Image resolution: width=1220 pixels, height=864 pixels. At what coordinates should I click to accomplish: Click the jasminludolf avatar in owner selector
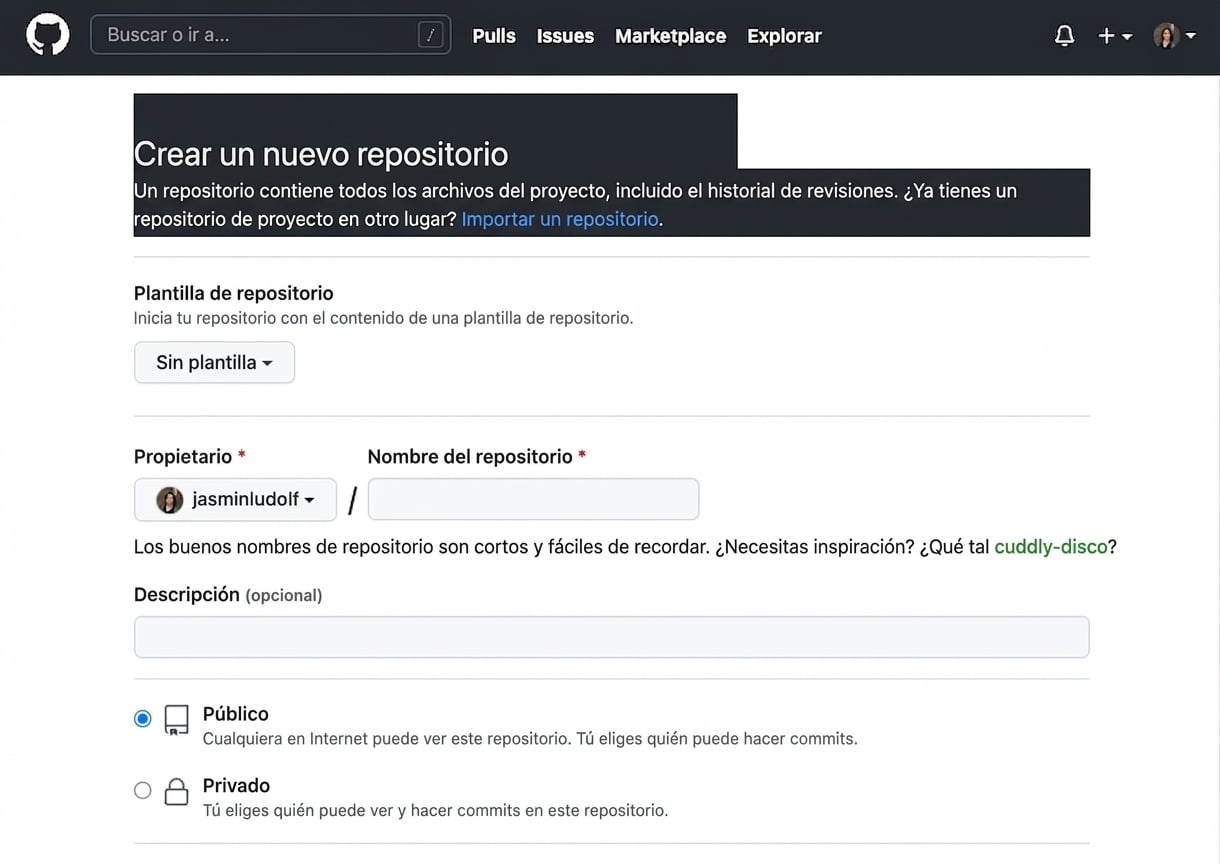tap(170, 499)
